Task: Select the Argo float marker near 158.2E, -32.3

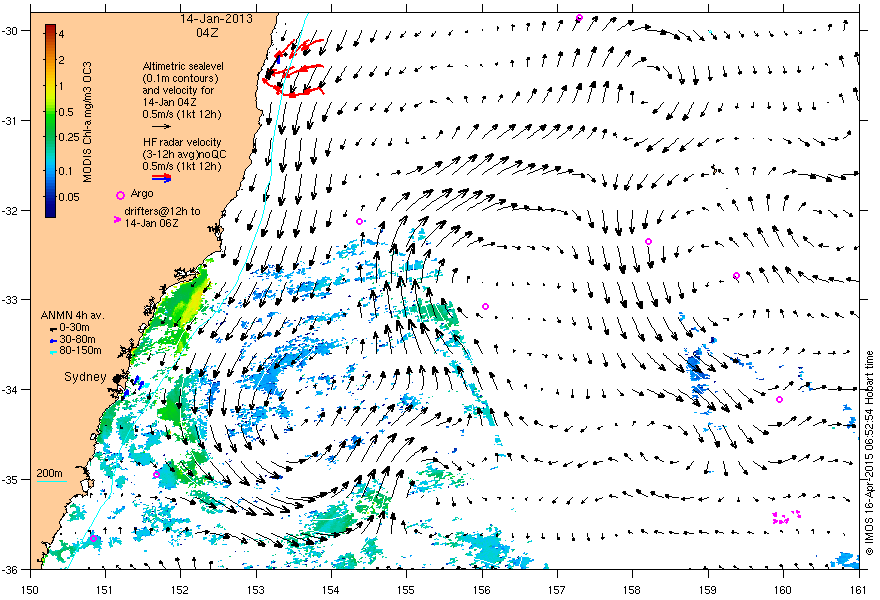Action: tap(648, 241)
